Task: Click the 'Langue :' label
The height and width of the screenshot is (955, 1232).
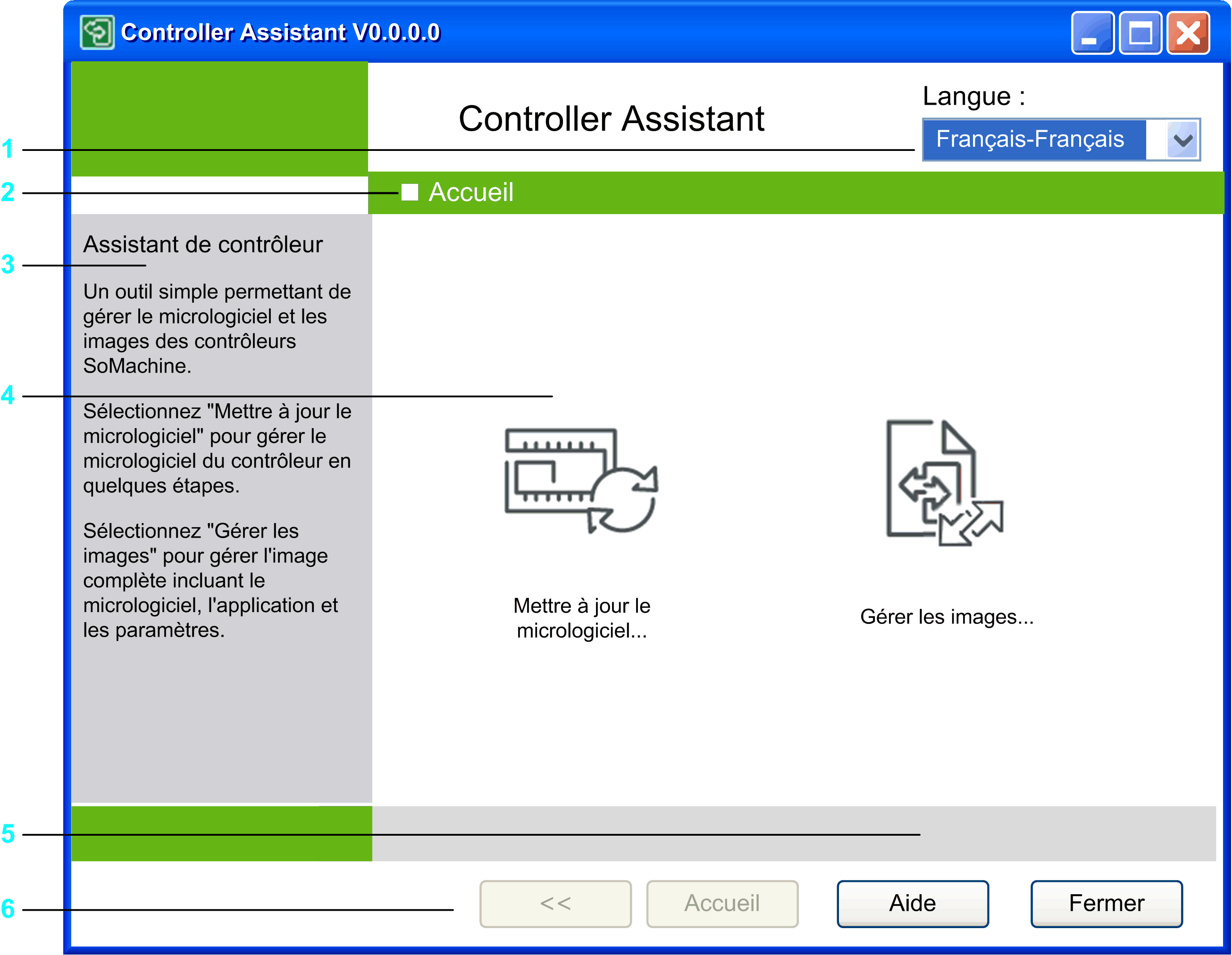Action: pos(973,96)
